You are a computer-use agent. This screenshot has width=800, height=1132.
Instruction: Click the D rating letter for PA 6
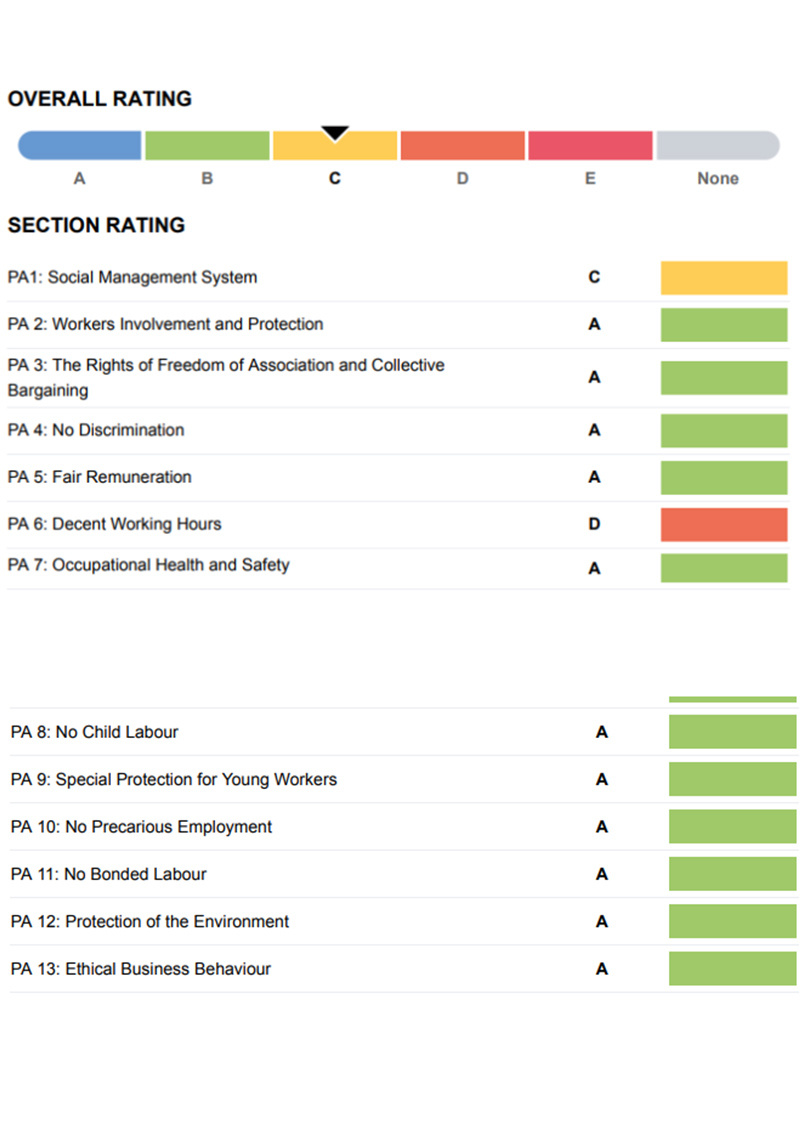(594, 524)
